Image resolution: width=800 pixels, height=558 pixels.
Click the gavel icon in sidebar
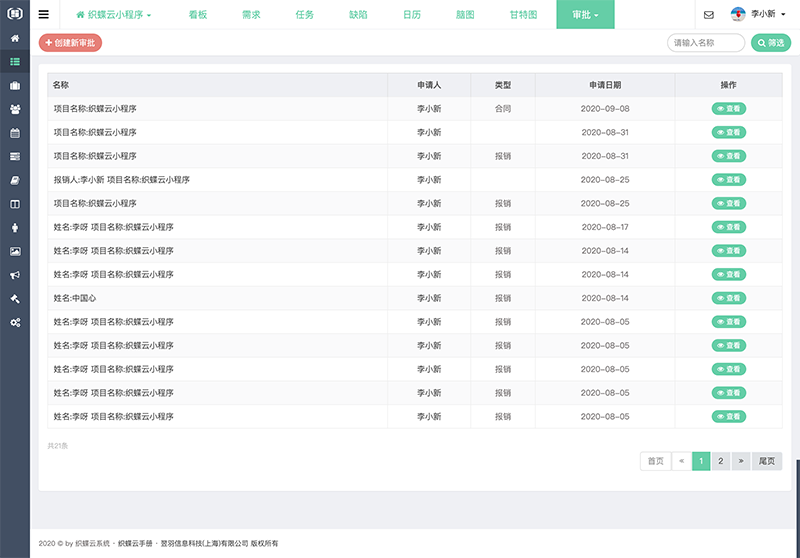[x=14, y=299]
